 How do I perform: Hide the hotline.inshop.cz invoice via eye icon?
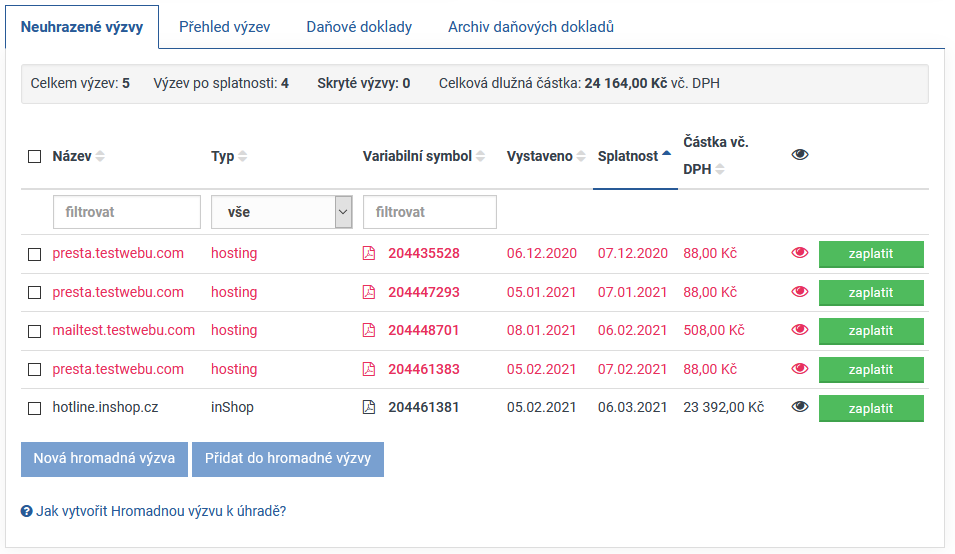(x=799, y=408)
